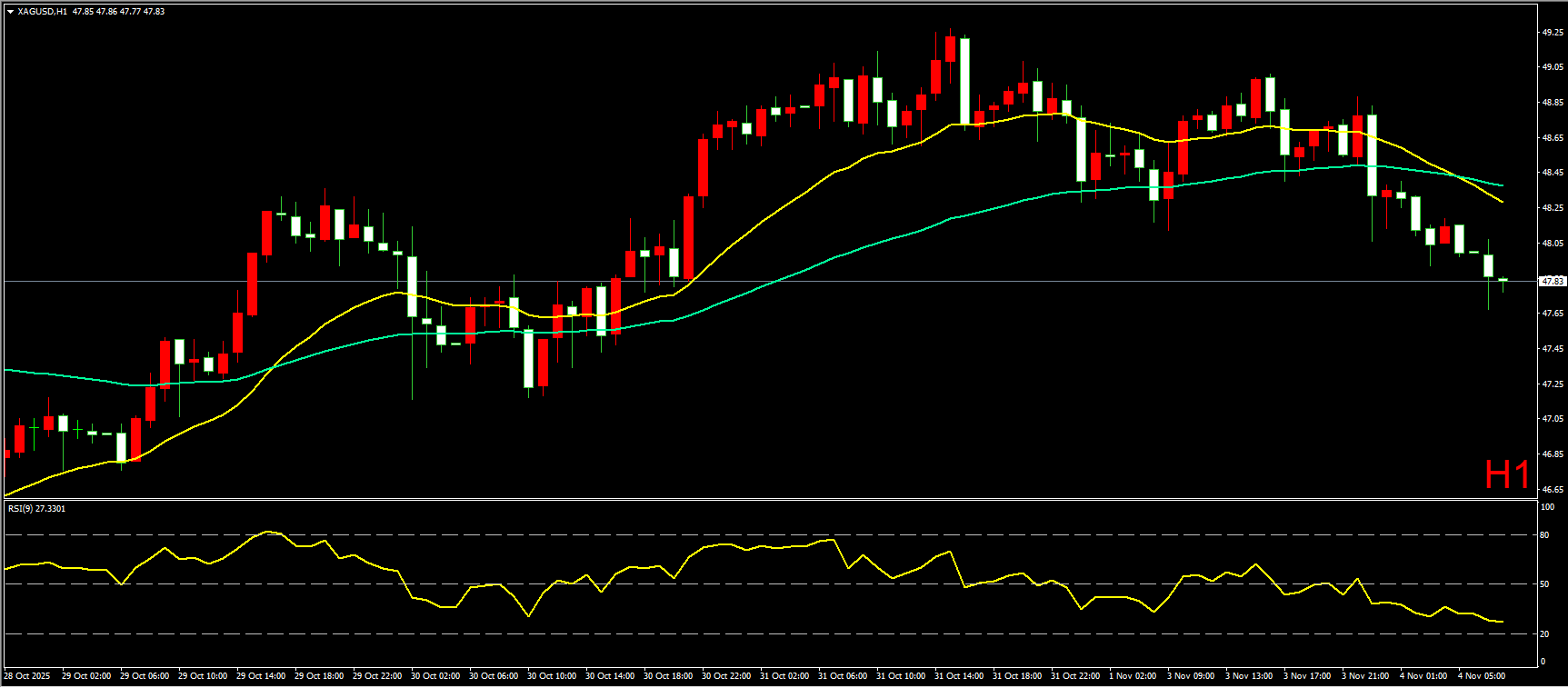Click the RSI scale value 20
The image size is (1568, 688).
(x=1544, y=634)
